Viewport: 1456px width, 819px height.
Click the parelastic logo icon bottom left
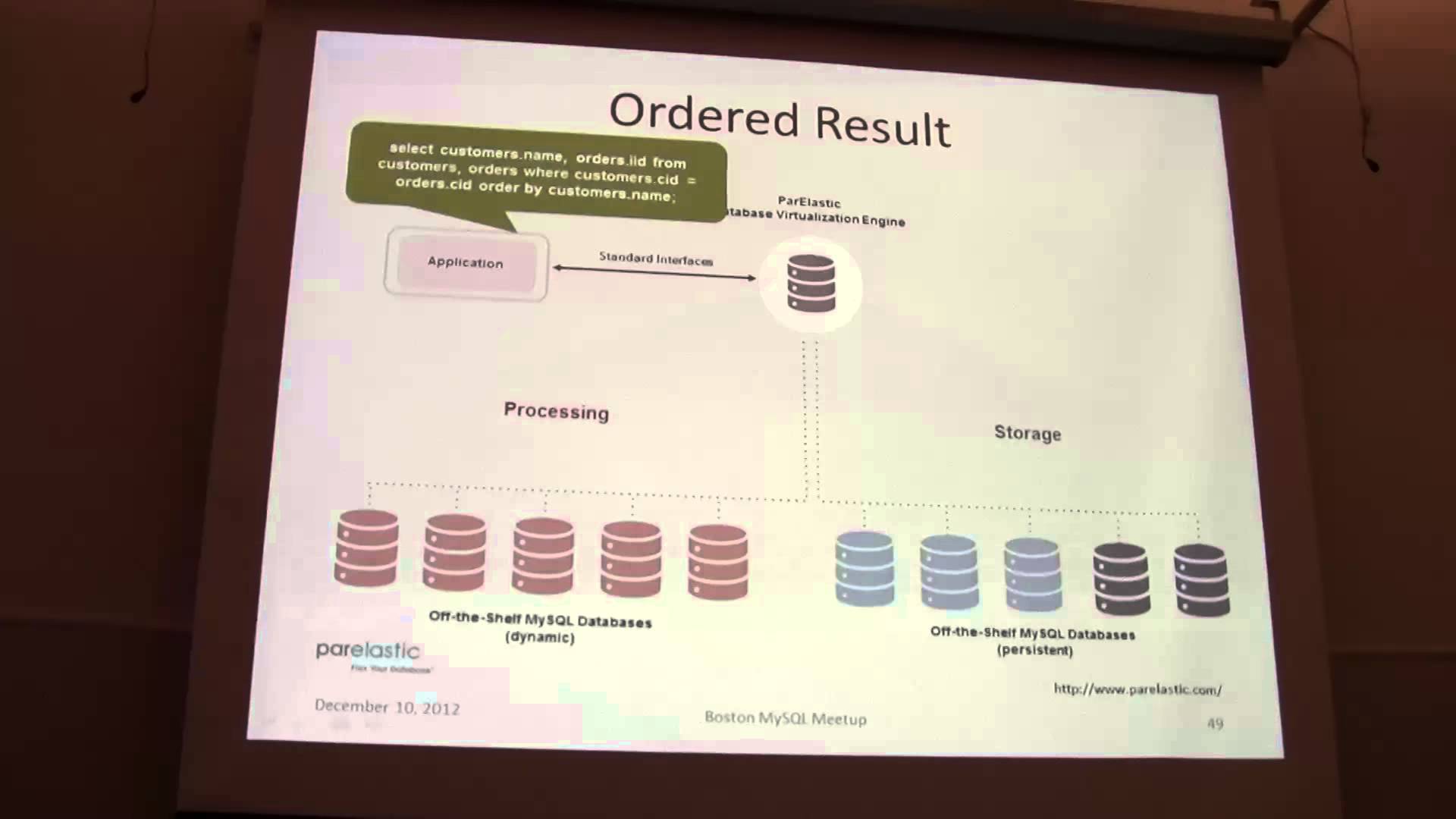370,655
